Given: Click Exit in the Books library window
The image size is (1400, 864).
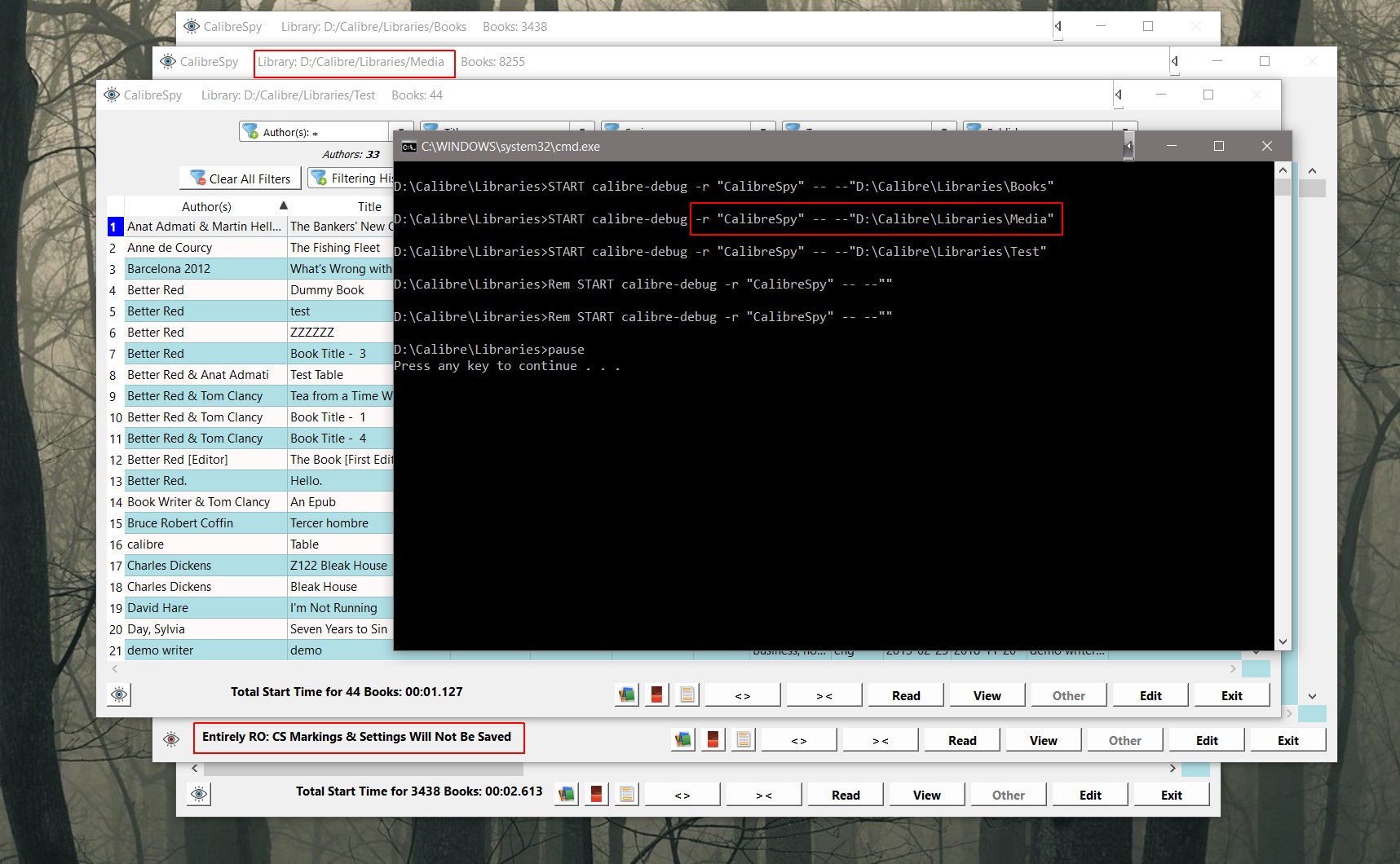Looking at the screenshot, I should click(x=1172, y=795).
